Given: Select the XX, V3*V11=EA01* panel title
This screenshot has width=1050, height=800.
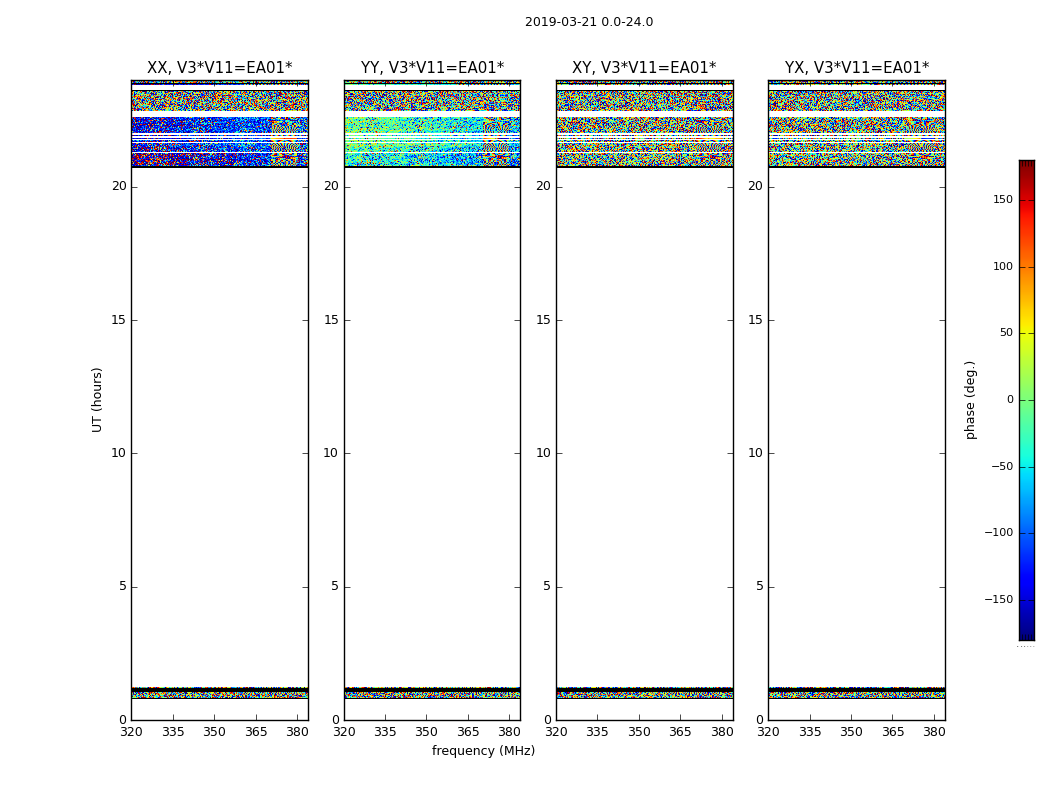Looking at the screenshot, I should pos(220,68).
